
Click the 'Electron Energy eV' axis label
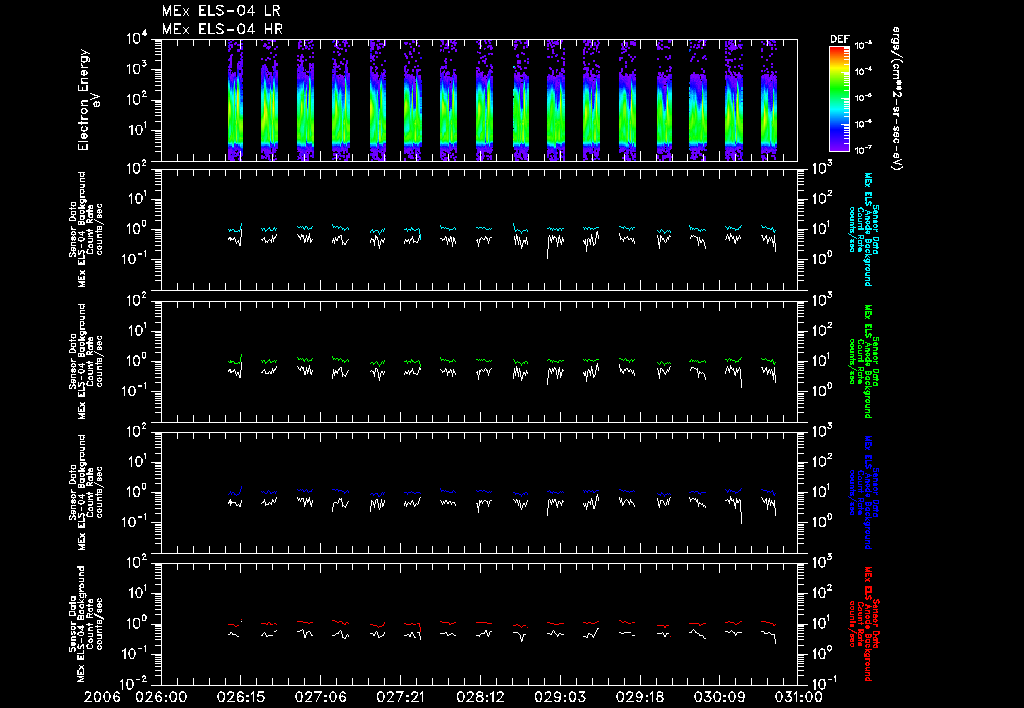point(88,100)
